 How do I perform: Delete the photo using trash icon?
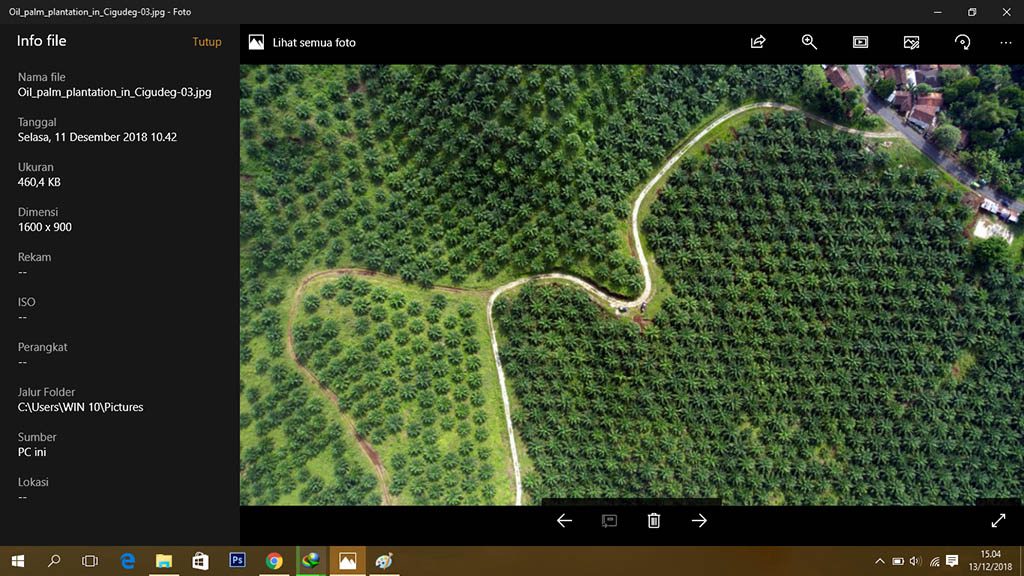pyautogui.click(x=654, y=520)
